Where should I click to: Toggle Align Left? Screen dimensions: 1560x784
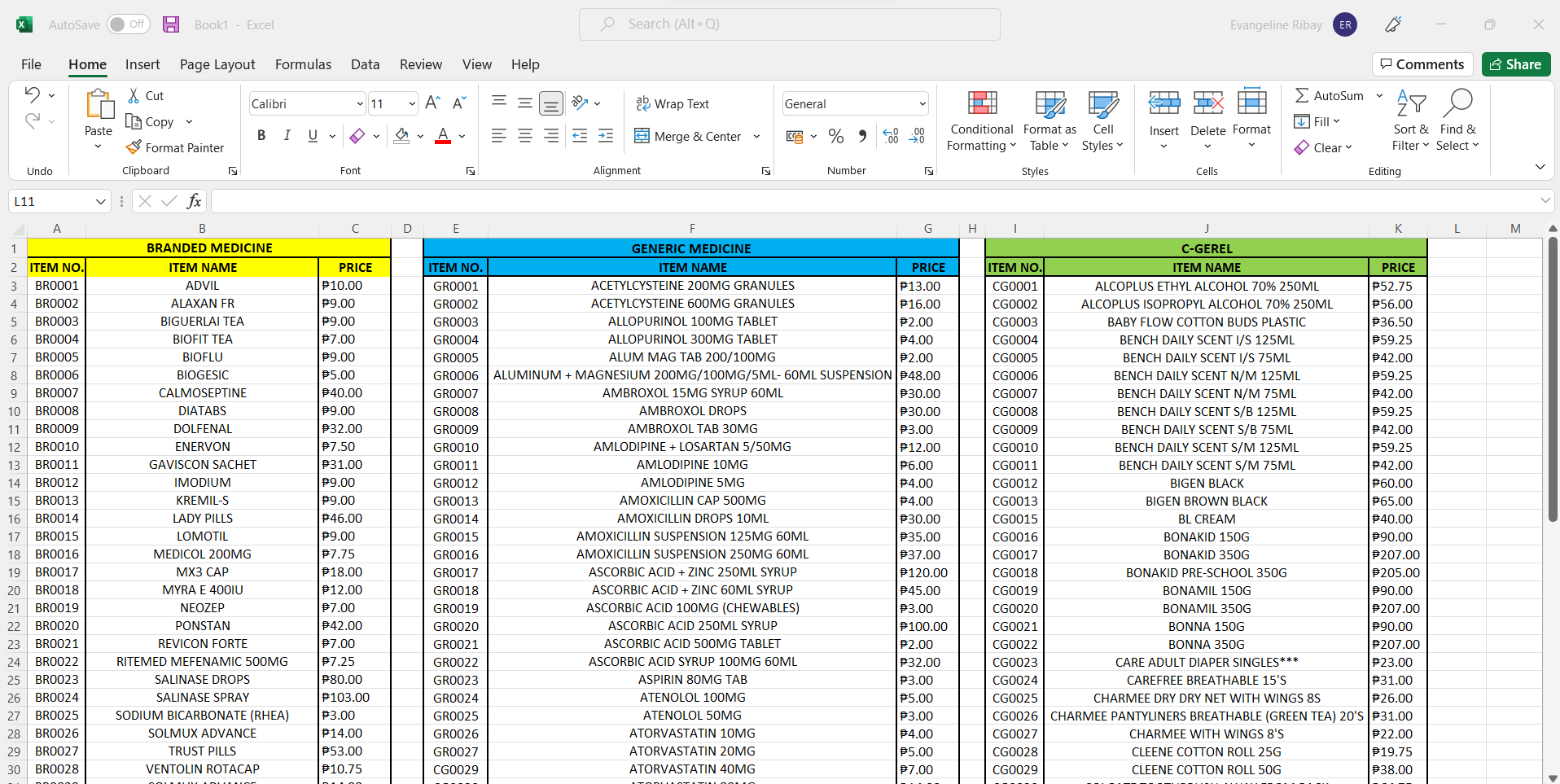[x=499, y=136]
